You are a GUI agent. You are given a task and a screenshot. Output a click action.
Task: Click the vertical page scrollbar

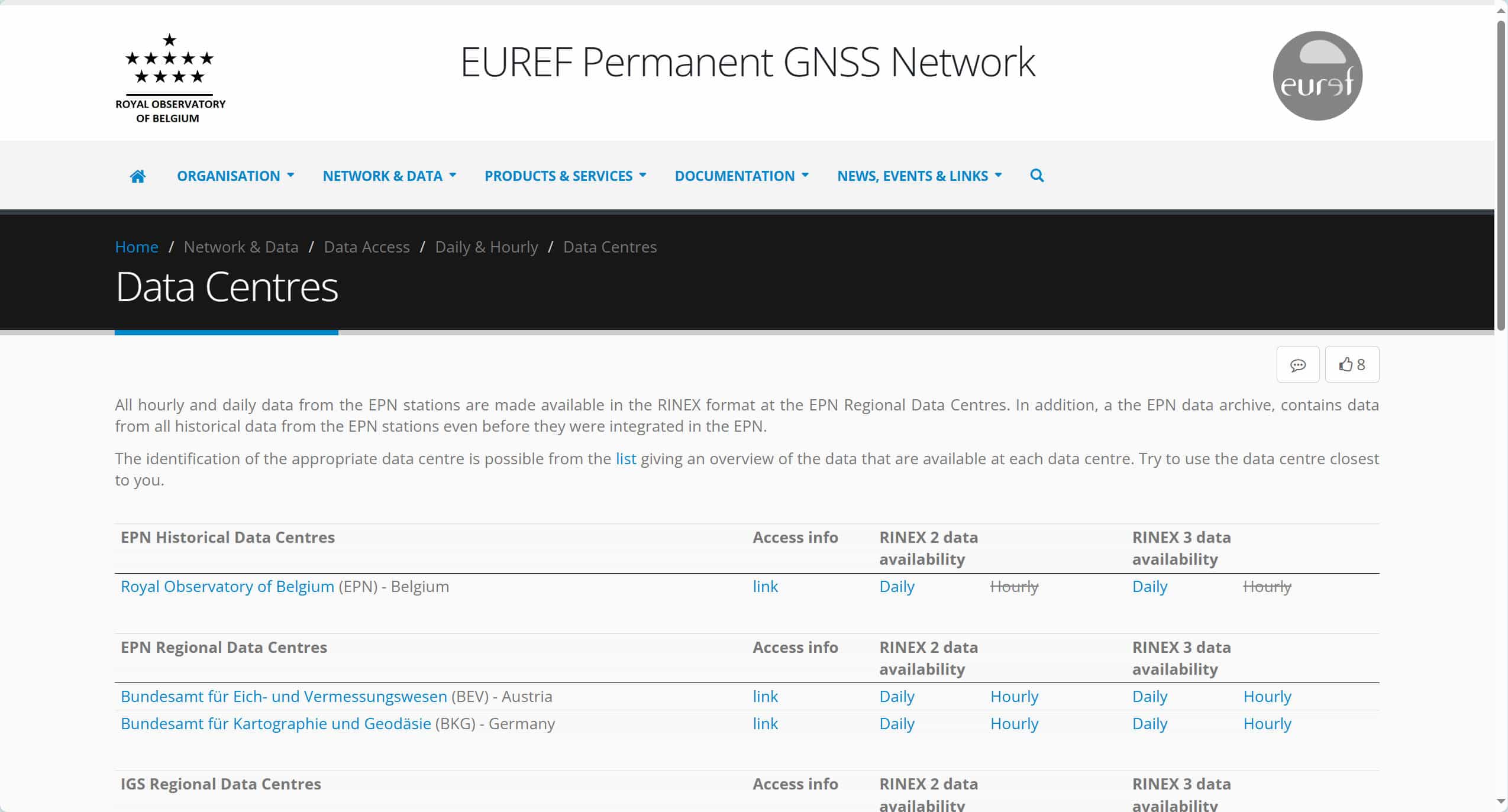pos(1501,177)
